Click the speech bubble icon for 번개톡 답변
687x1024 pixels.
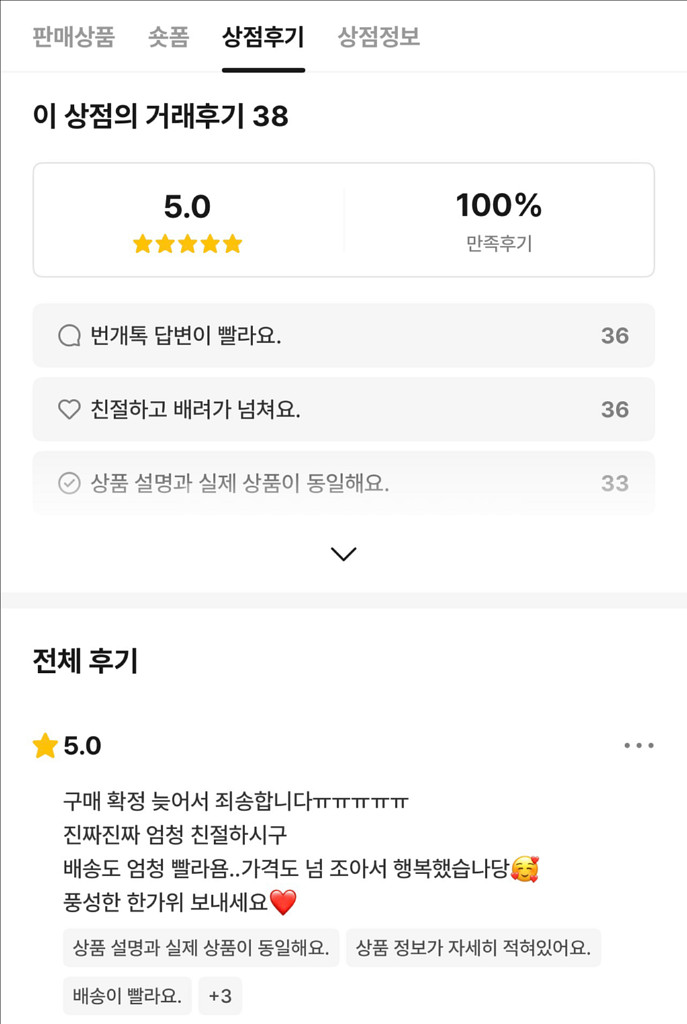pos(69,336)
